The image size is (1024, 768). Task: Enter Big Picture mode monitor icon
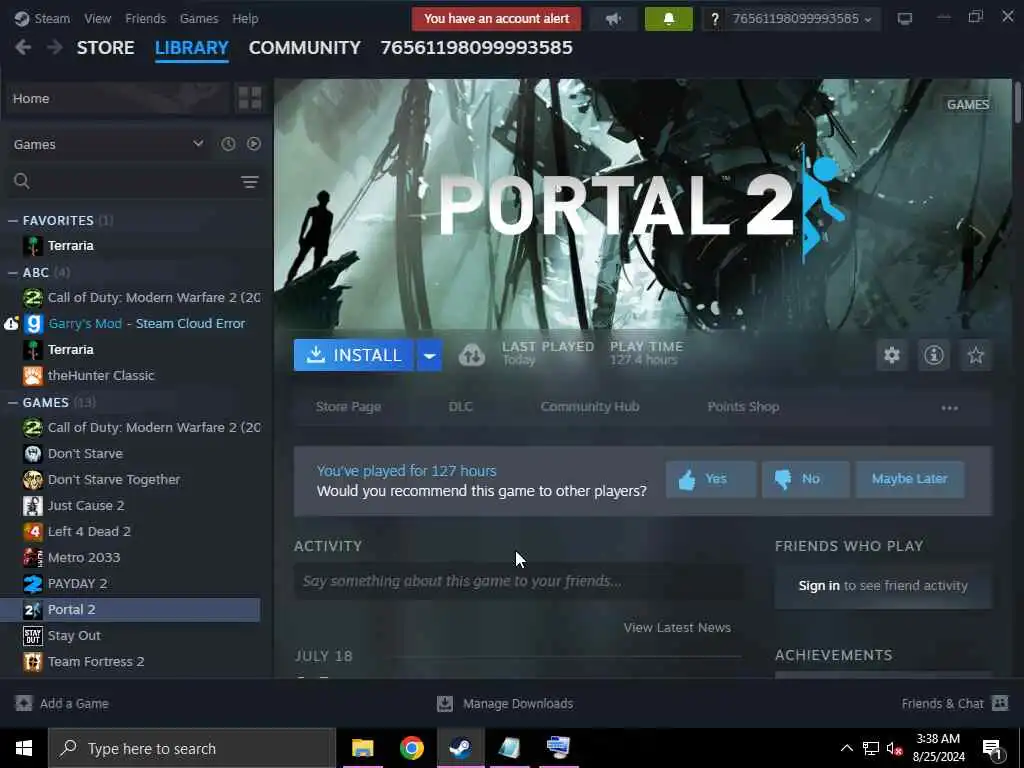904,18
